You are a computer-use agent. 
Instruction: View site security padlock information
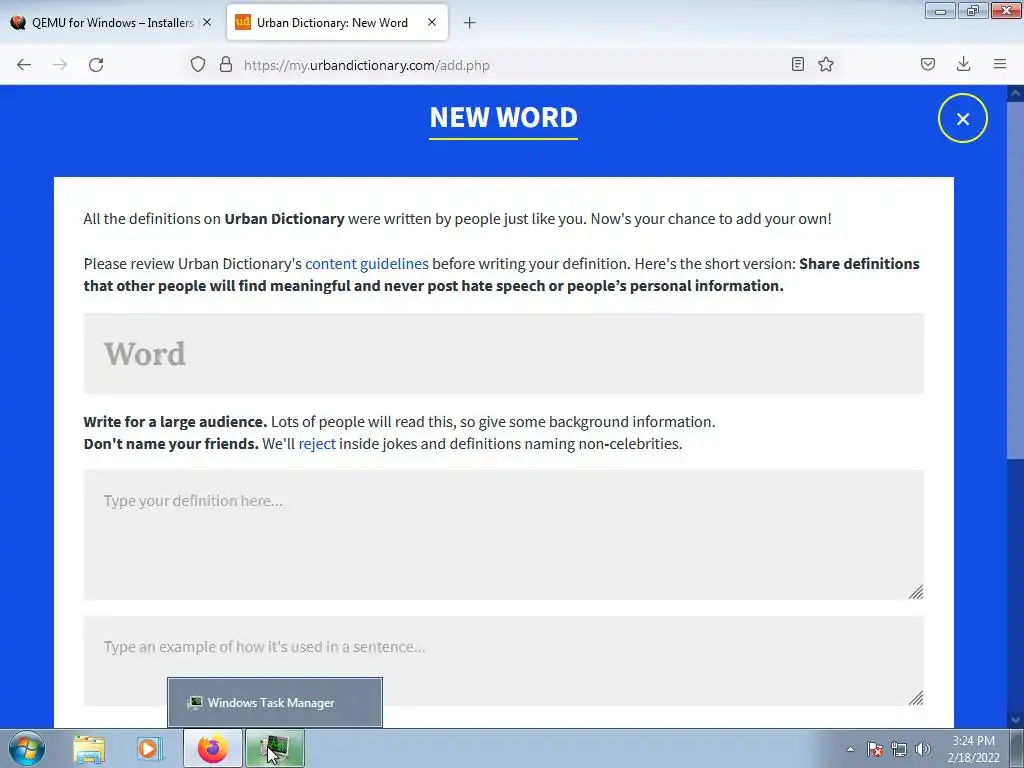[x=226, y=64]
